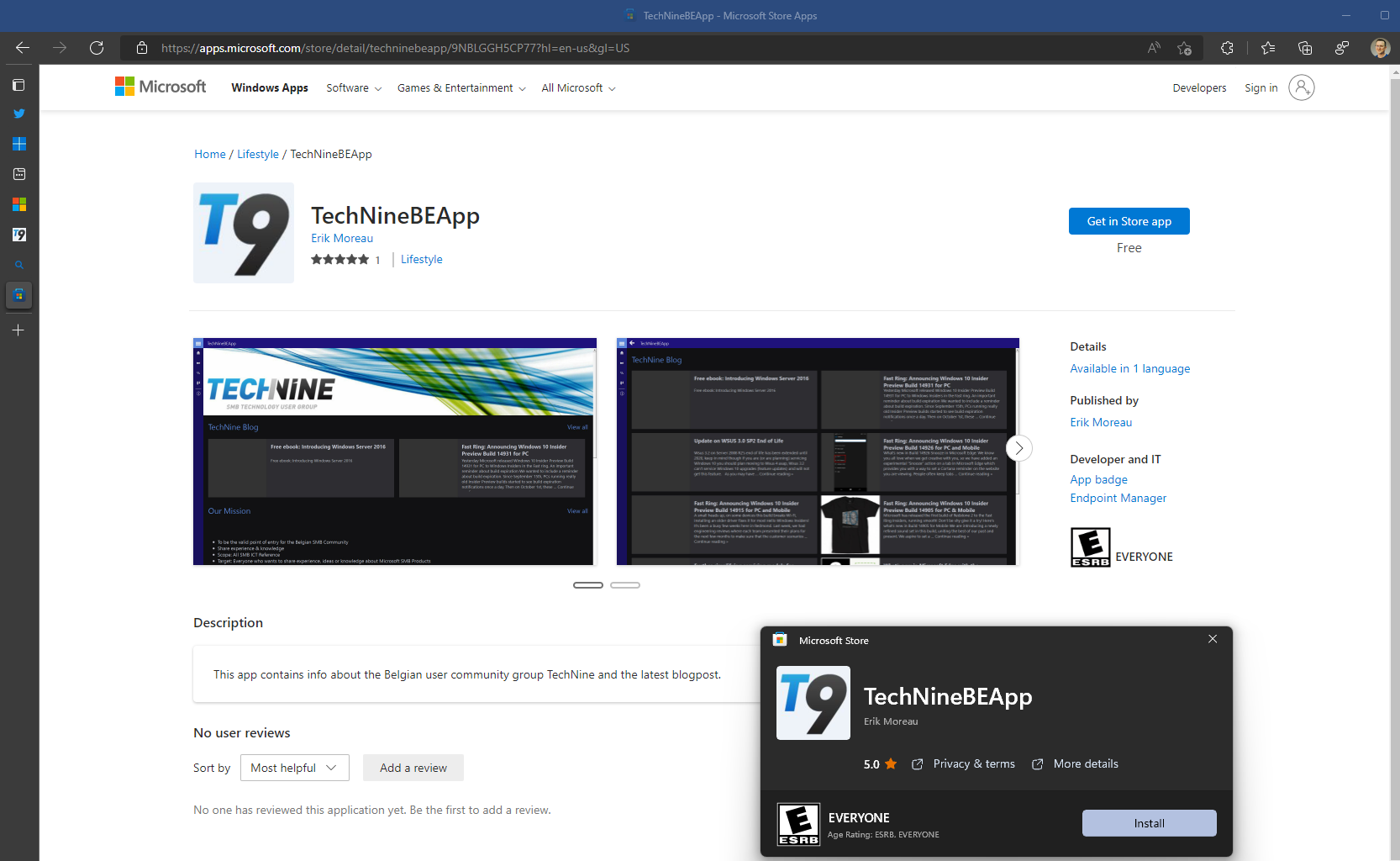Add this page to favorites

point(1184,48)
